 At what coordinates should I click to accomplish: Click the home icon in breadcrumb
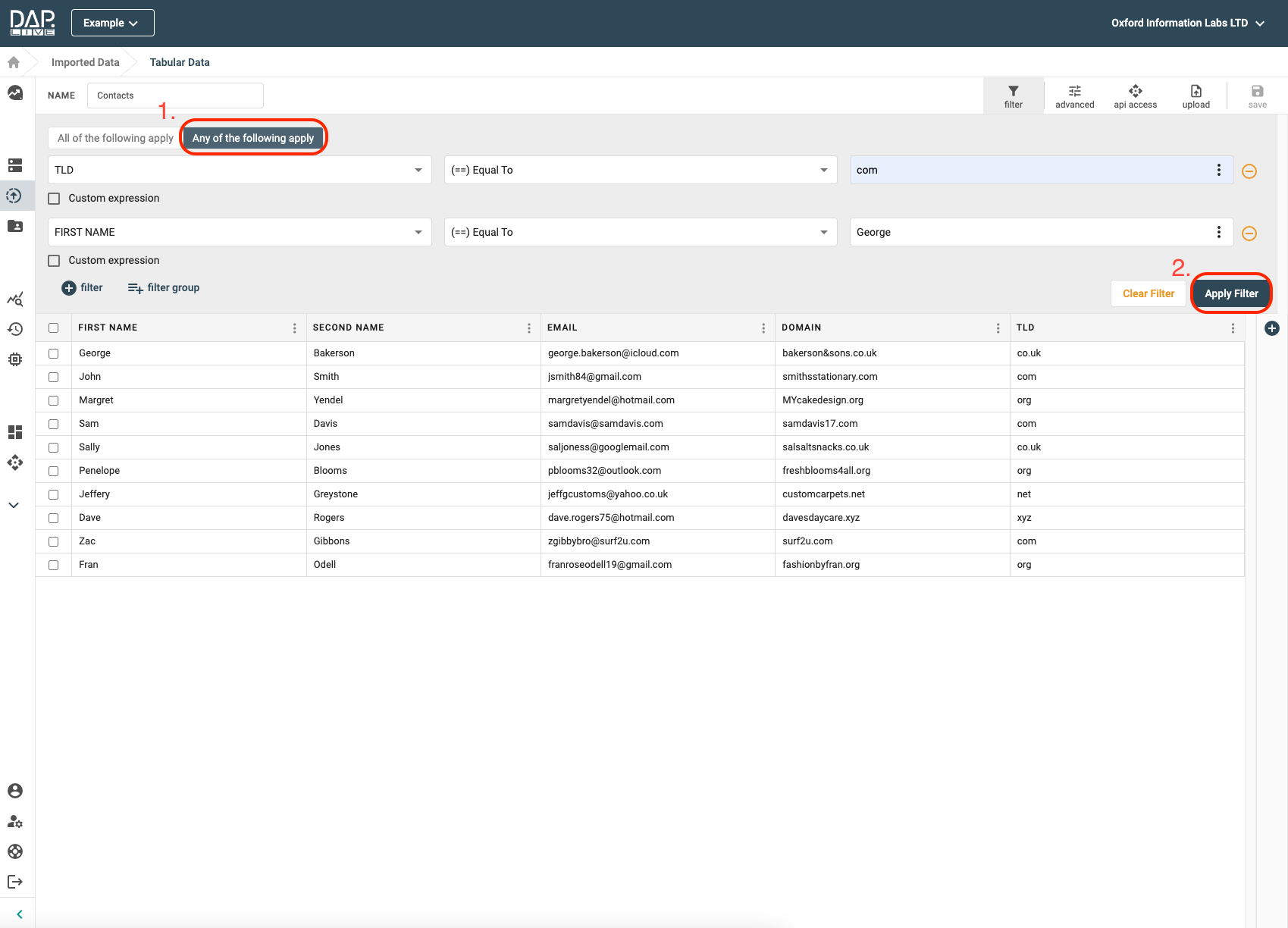[x=14, y=62]
